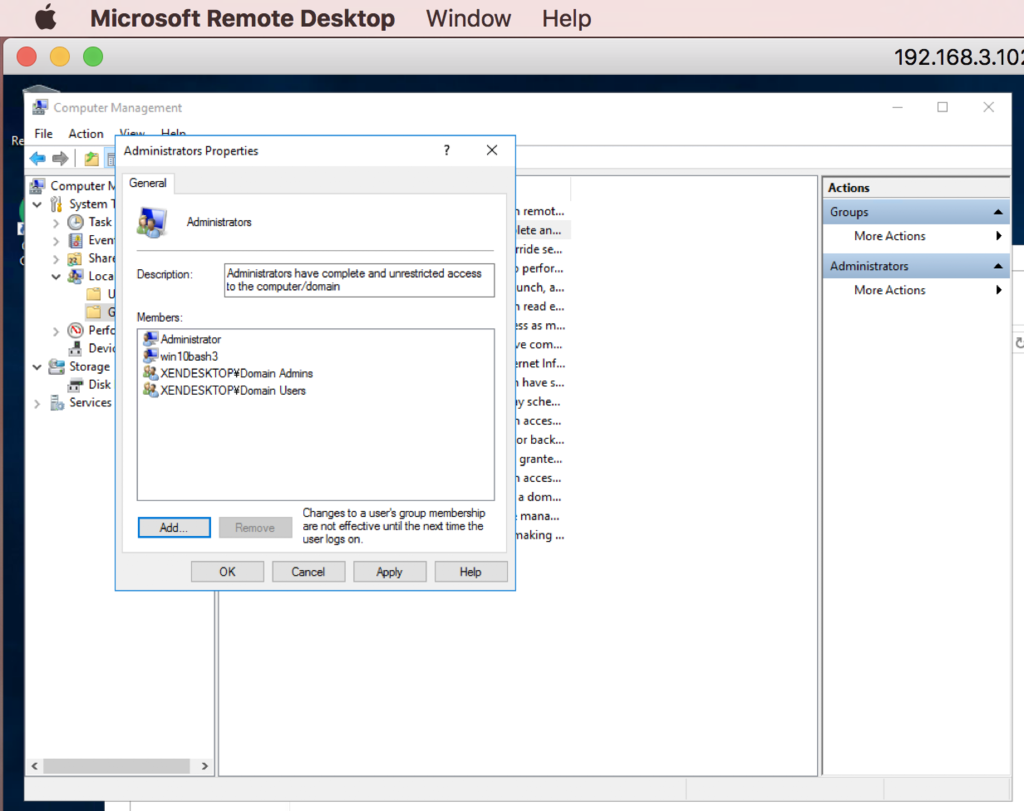1024x811 pixels.
Task: Click the Apply button
Action: 389,571
